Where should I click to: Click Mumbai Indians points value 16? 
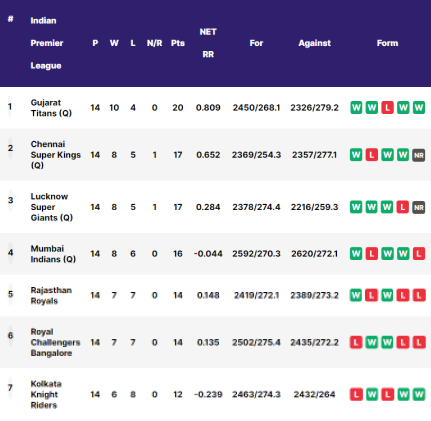coord(178,254)
